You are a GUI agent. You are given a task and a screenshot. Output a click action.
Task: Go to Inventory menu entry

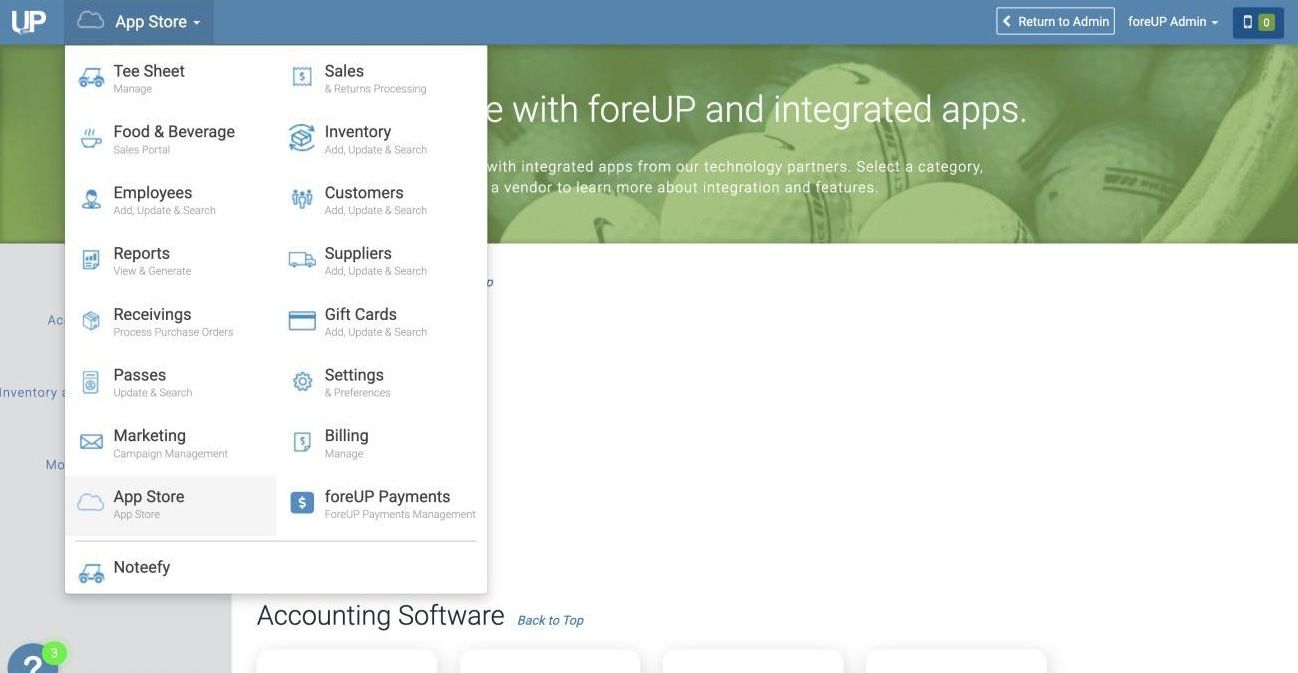381,139
